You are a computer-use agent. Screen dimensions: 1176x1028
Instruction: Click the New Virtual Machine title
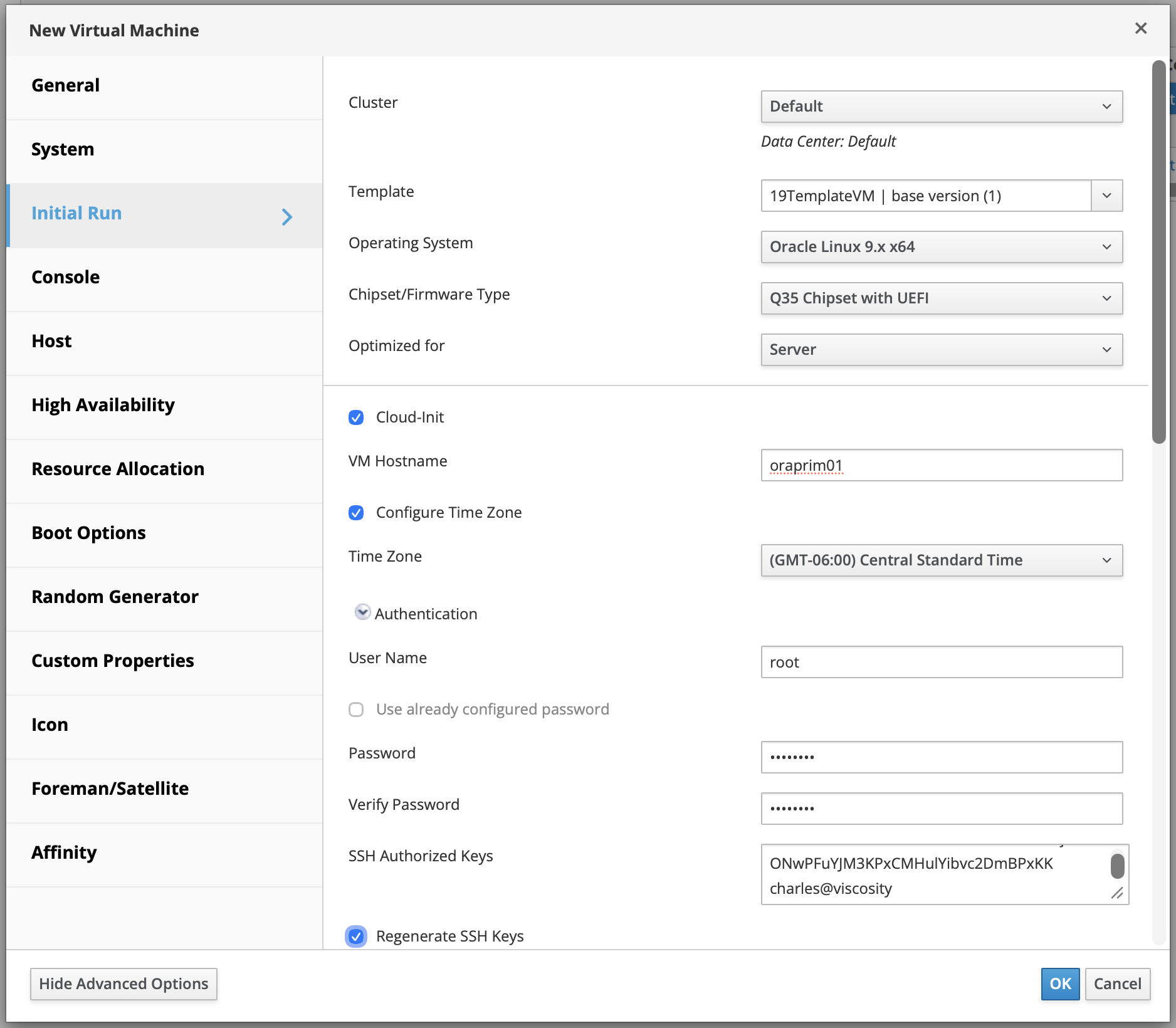click(114, 31)
